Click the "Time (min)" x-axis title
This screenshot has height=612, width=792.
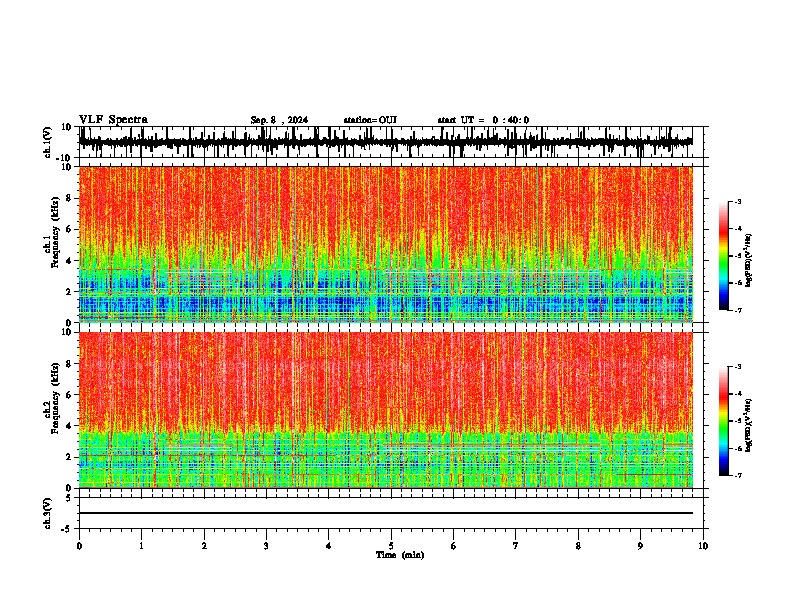click(400, 555)
